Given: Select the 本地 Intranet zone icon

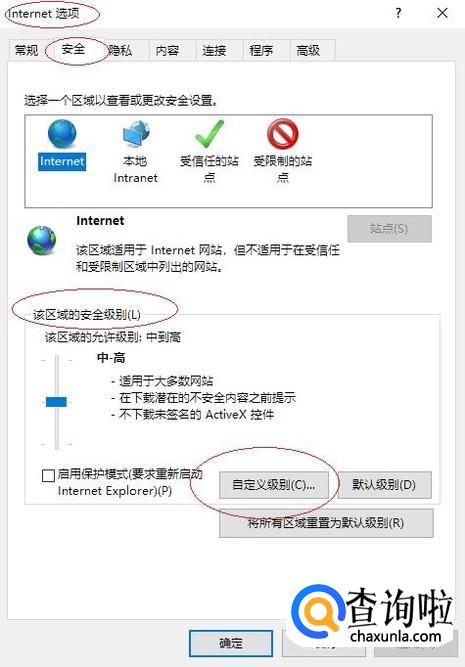Looking at the screenshot, I should point(136,134).
